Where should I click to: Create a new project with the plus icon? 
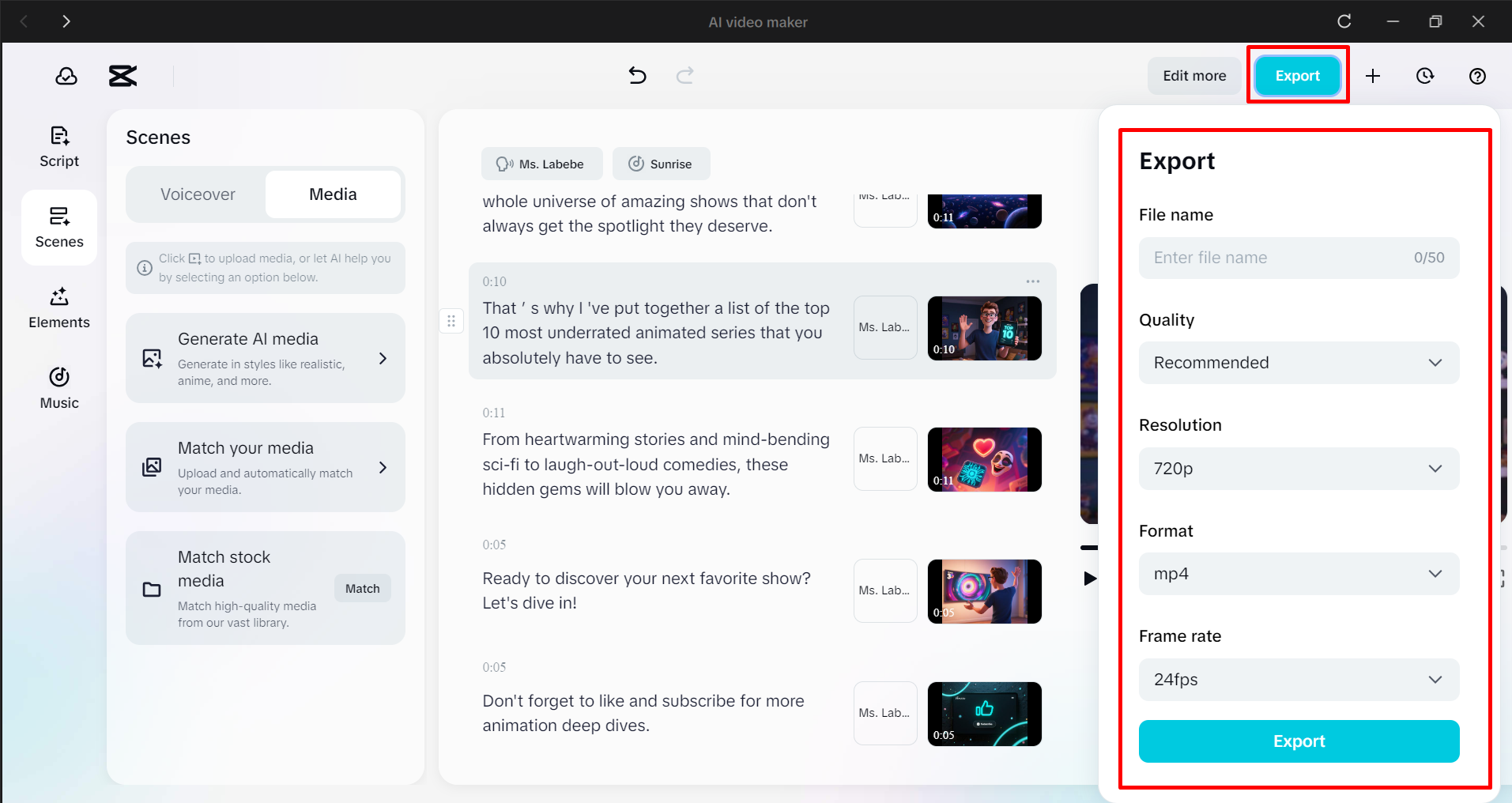point(1373,76)
